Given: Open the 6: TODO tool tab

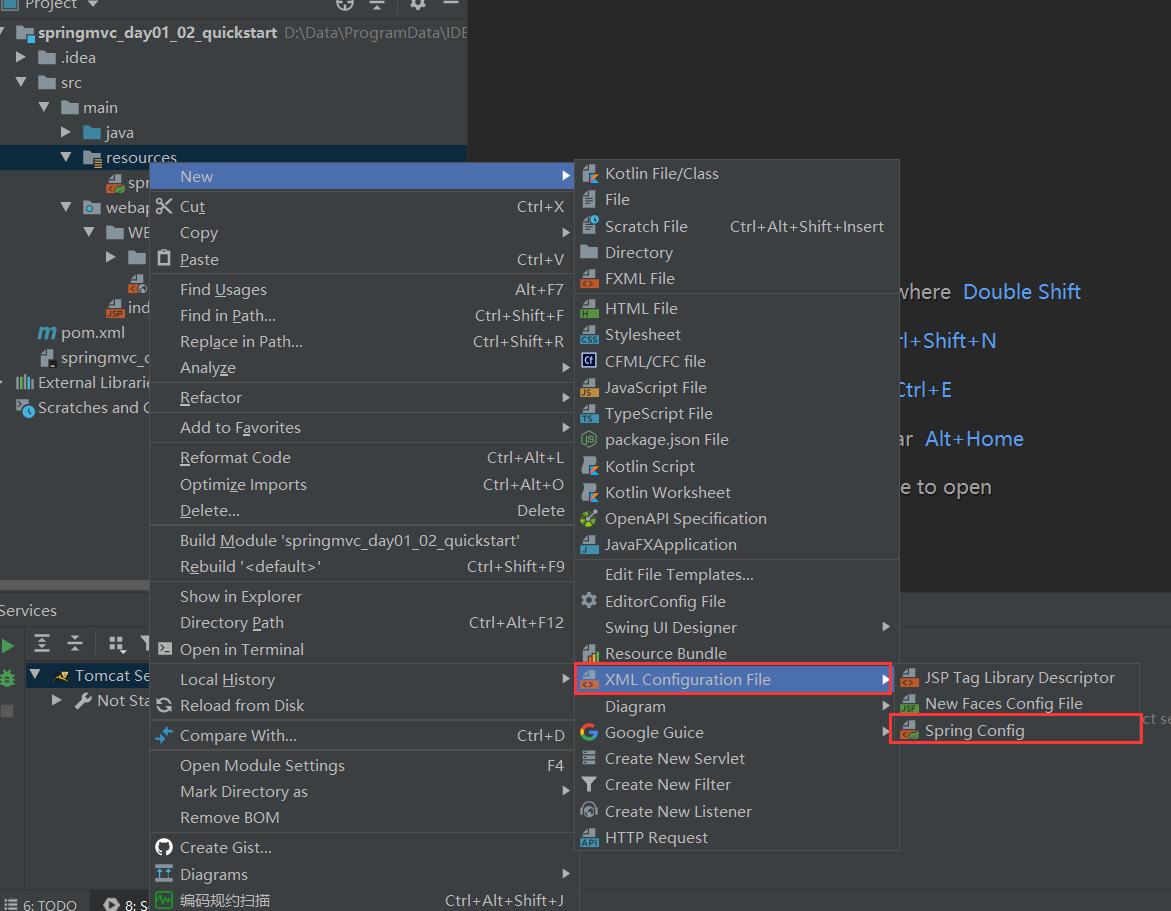Looking at the screenshot, I should tap(41, 904).
